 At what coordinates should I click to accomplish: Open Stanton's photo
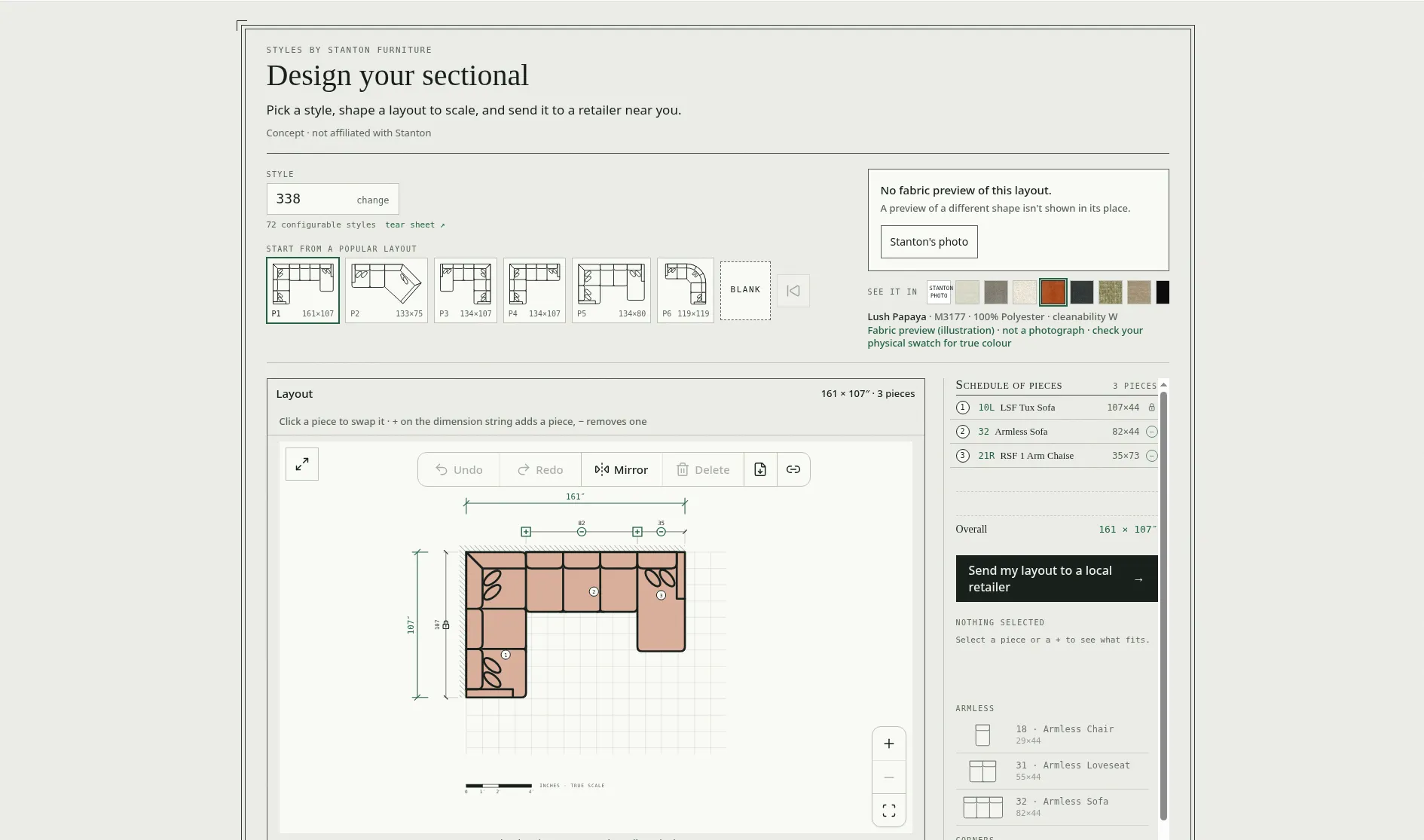(x=929, y=242)
